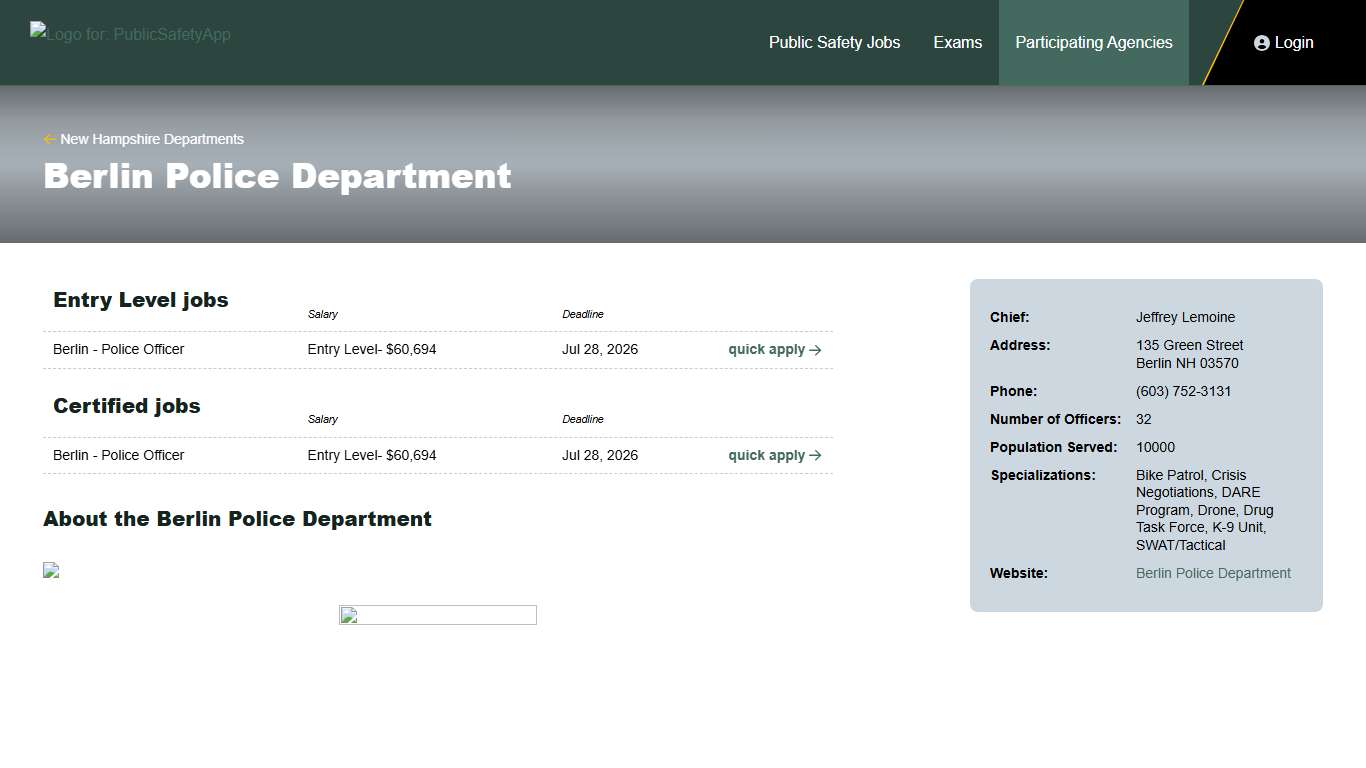Click the quick apply arrow under Entry Level jobs
This screenshot has width=1366, height=768.
tap(814, 350)
